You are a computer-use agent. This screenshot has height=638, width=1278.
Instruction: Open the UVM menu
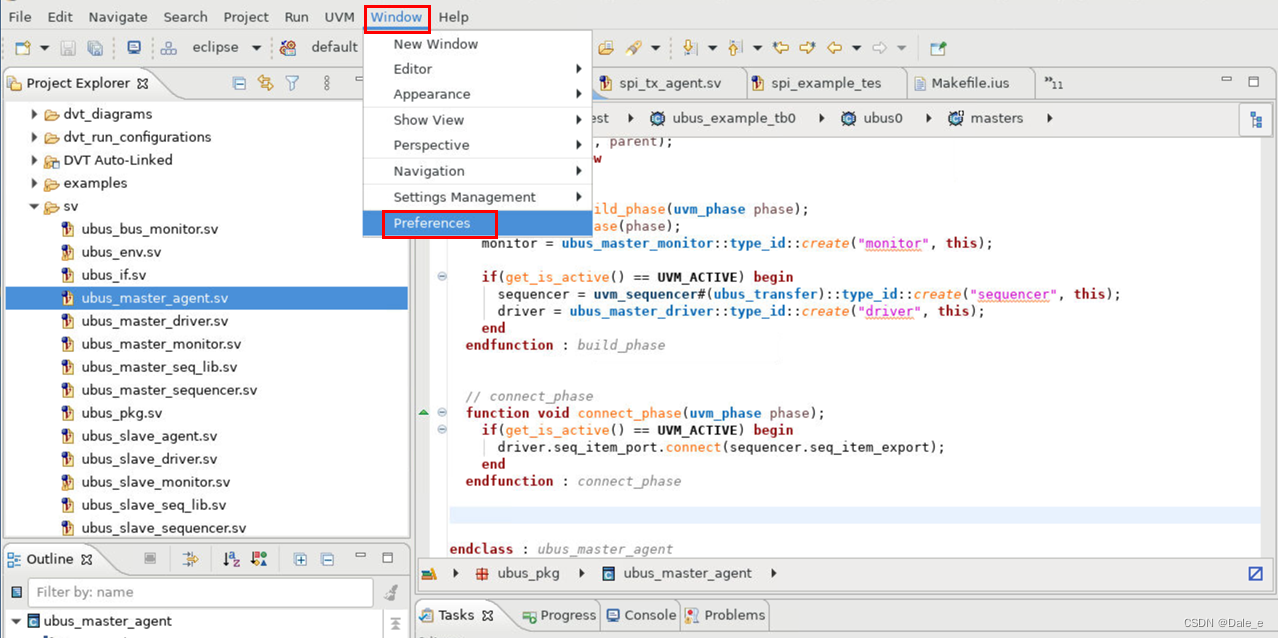(x=340, y=17)
